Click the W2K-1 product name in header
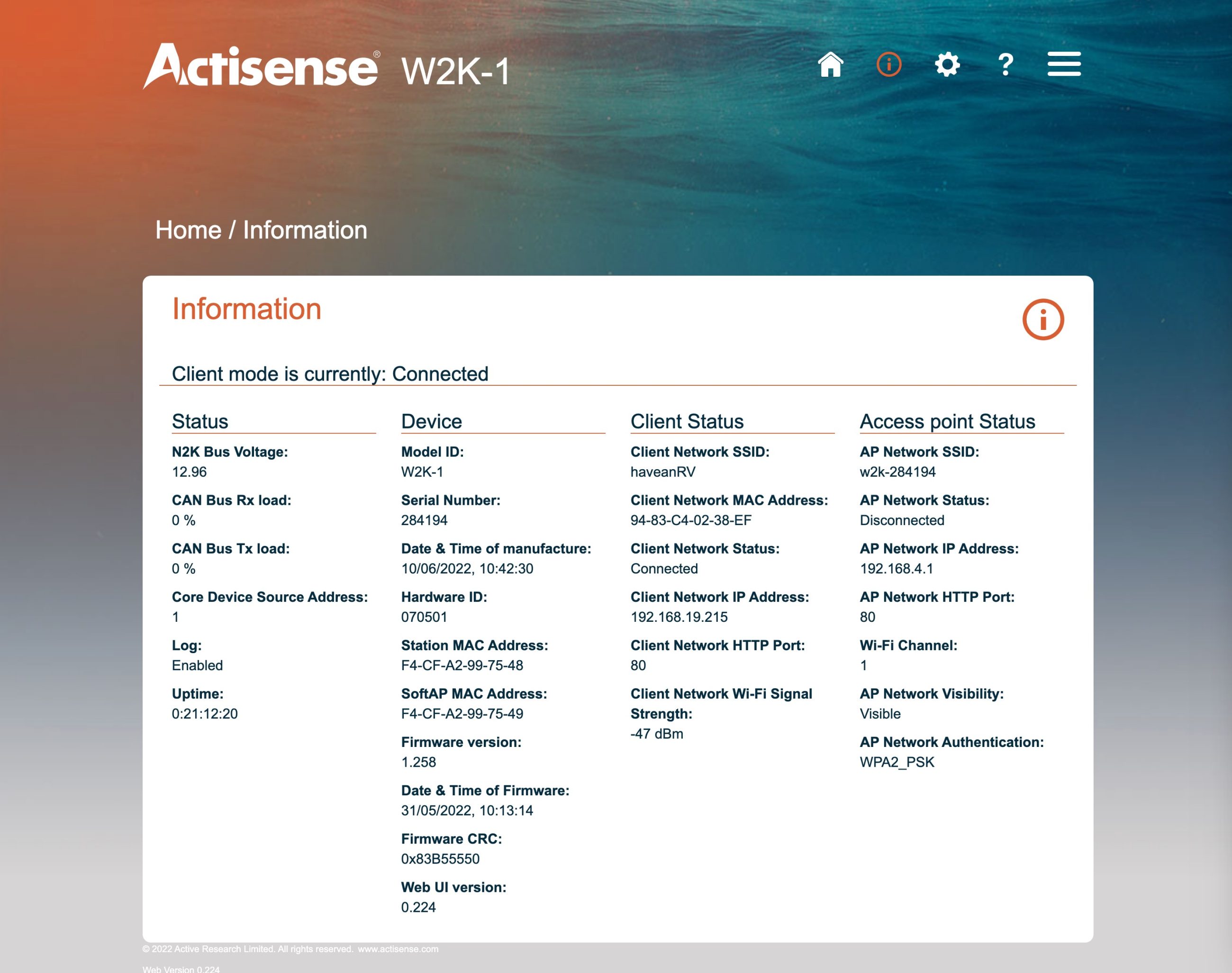 point(456,71)
